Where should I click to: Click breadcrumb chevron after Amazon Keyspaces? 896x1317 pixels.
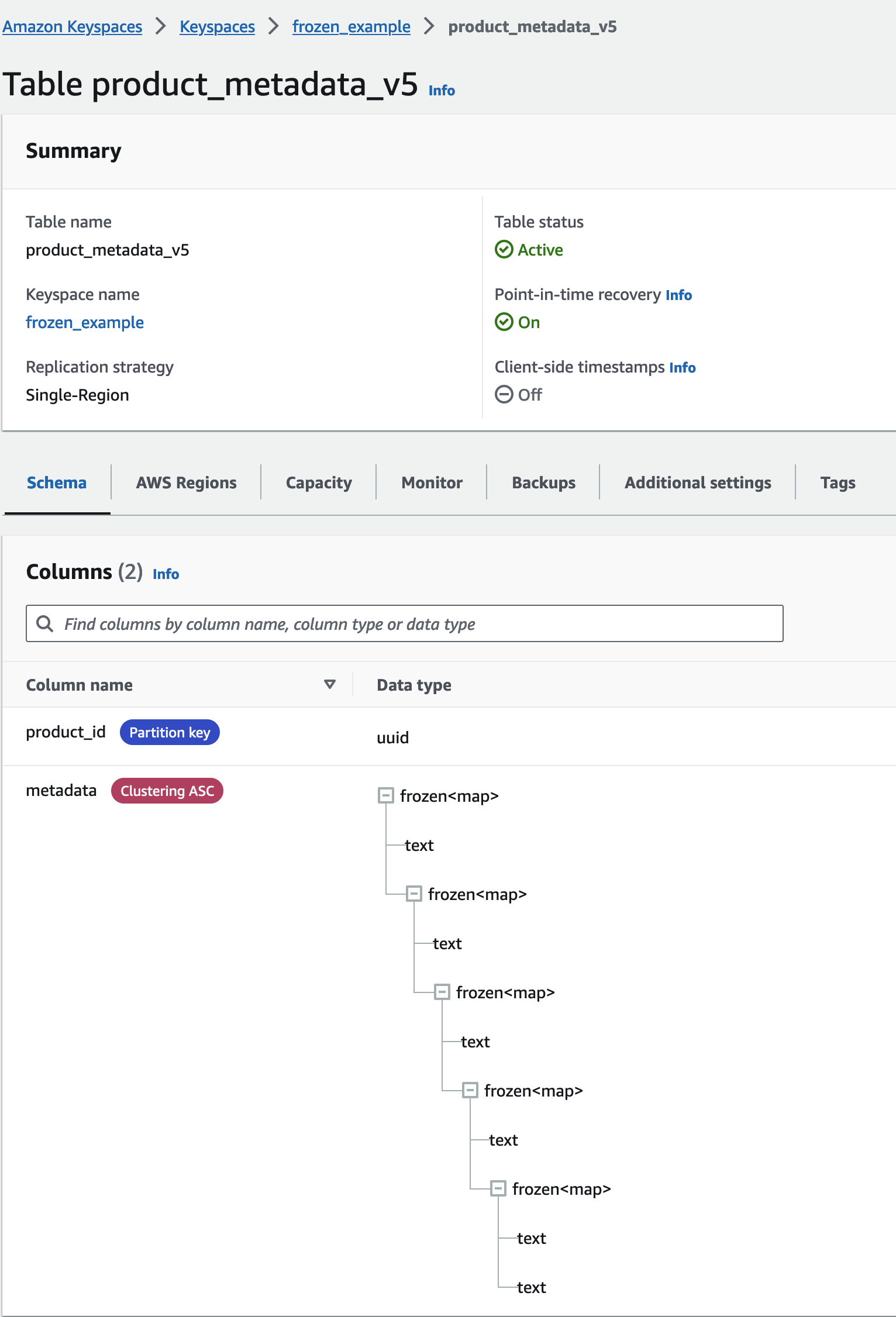(x=161, y=26)
